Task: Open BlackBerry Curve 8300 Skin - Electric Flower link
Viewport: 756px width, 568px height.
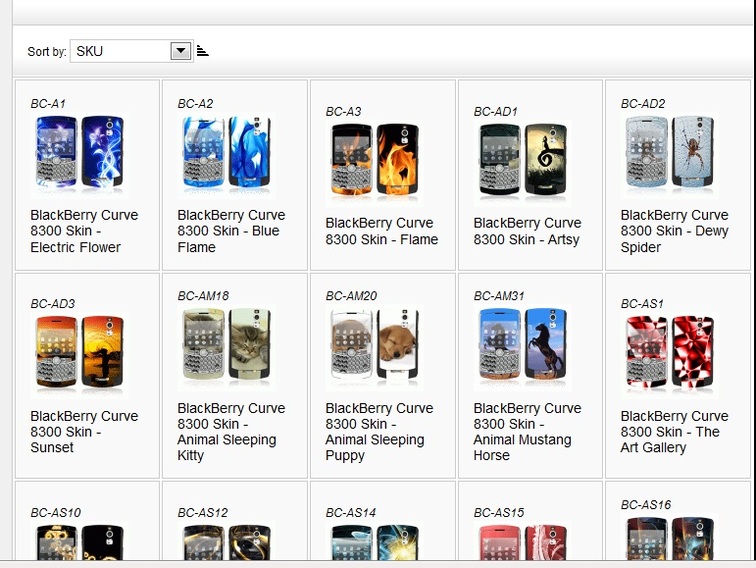Action: [84, 231]
